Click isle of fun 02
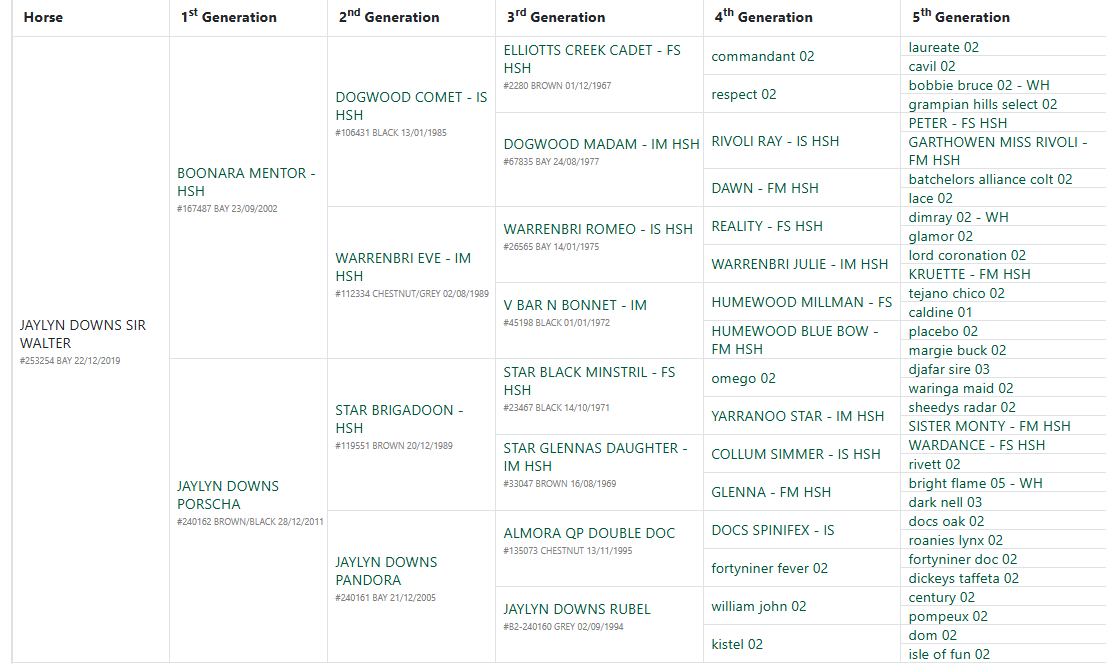This screenshot has height=664, width=1106. click(949, 654)
